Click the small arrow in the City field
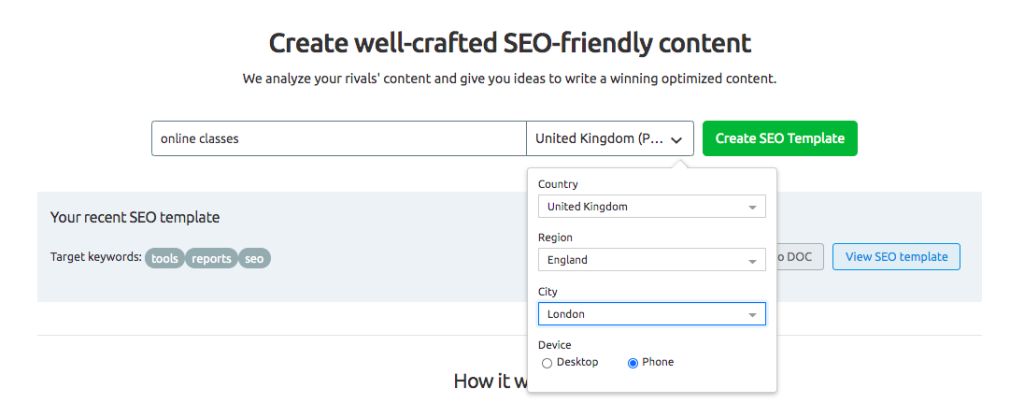1010x418 pixels. tap(752, 315)
